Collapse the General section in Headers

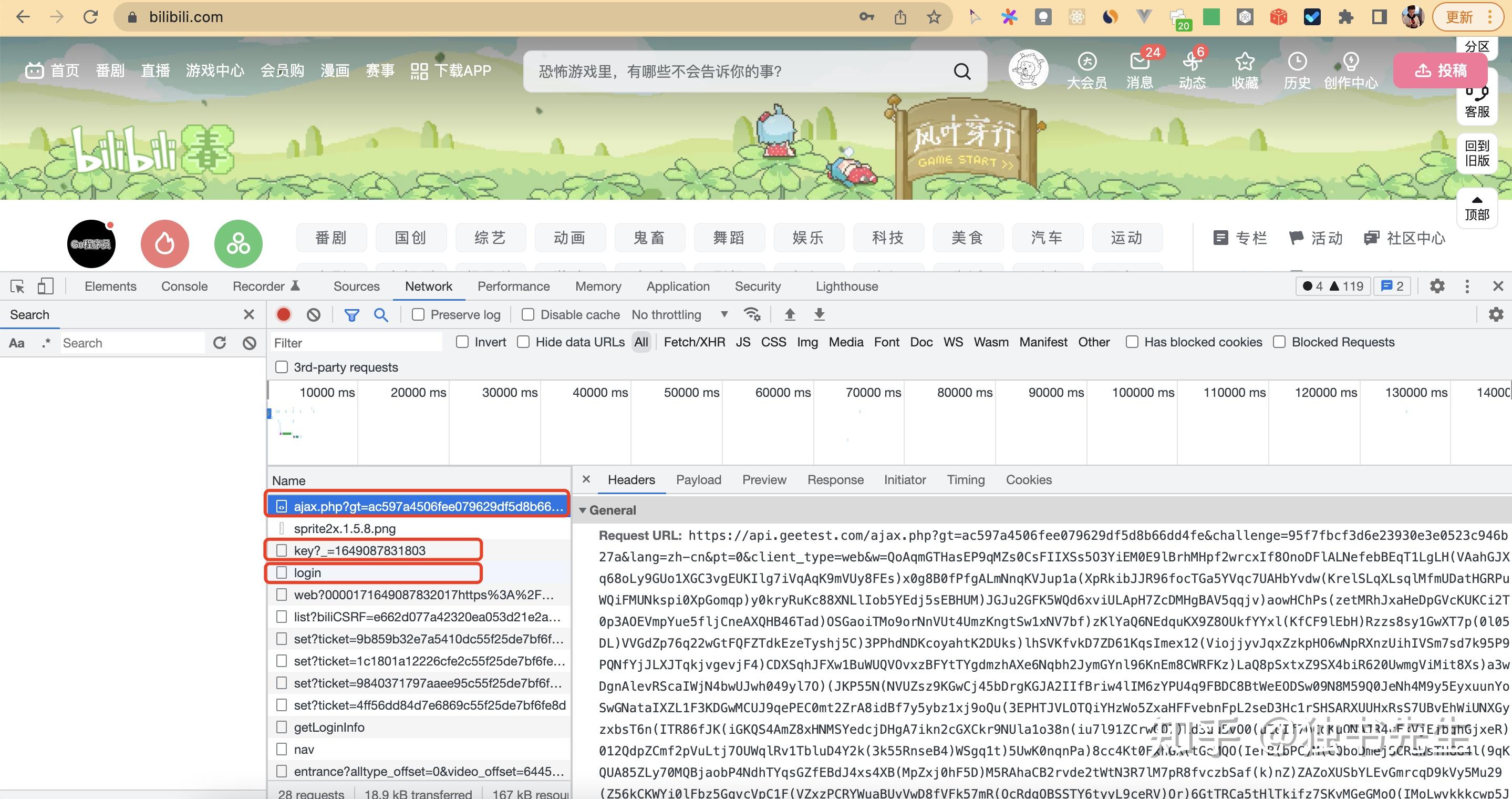click(x=582, y=510)
